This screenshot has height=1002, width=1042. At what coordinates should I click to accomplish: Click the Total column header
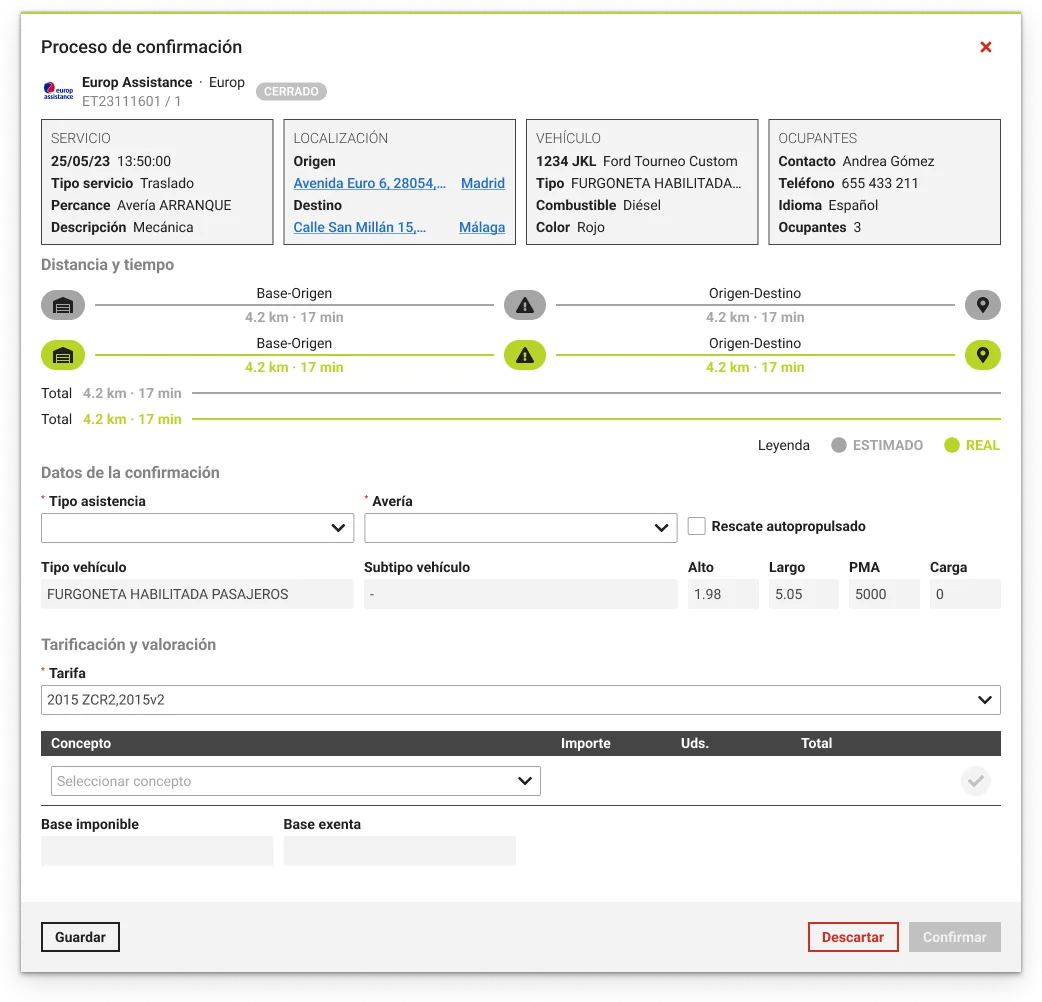(x=816, y=744)
